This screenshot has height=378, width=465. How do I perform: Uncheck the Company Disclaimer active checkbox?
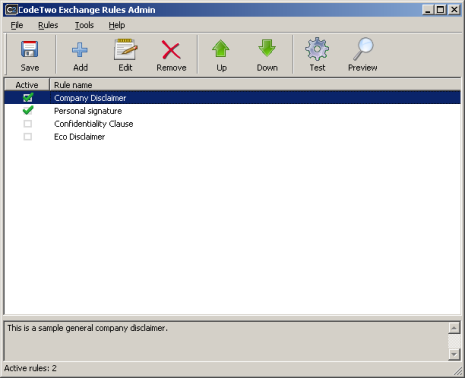pos(28,98)
